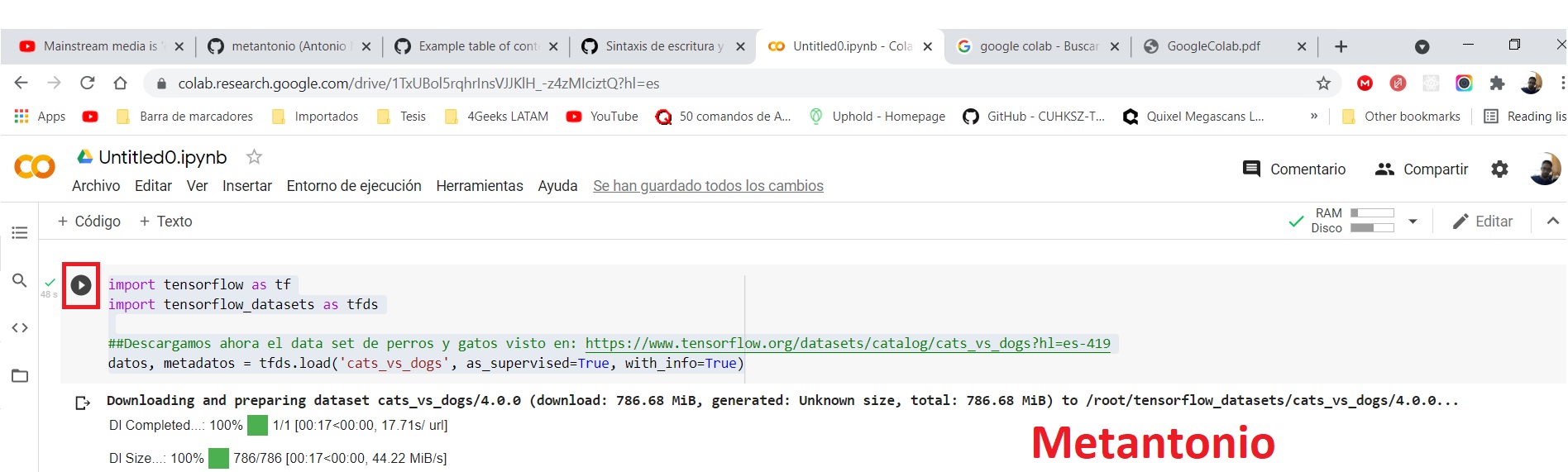Open the Apps bookmarks shortcut
This screenshot has width=1568, height=472.
pyautogui.click(x=40, y=117)
